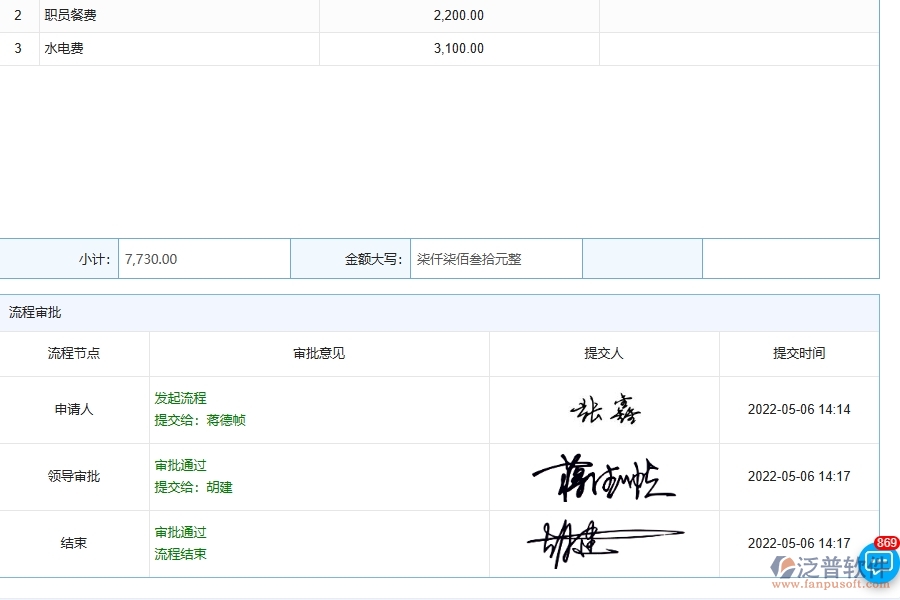Image resolution: width=900 pixels, height=600 pixels.
Task: Click the 小计 total amount 7,730.00
Action: point(150,258)
